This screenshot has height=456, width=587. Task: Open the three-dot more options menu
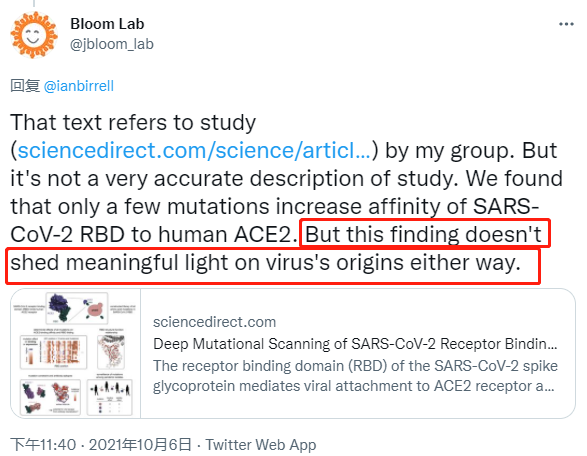tap(566, 24)
